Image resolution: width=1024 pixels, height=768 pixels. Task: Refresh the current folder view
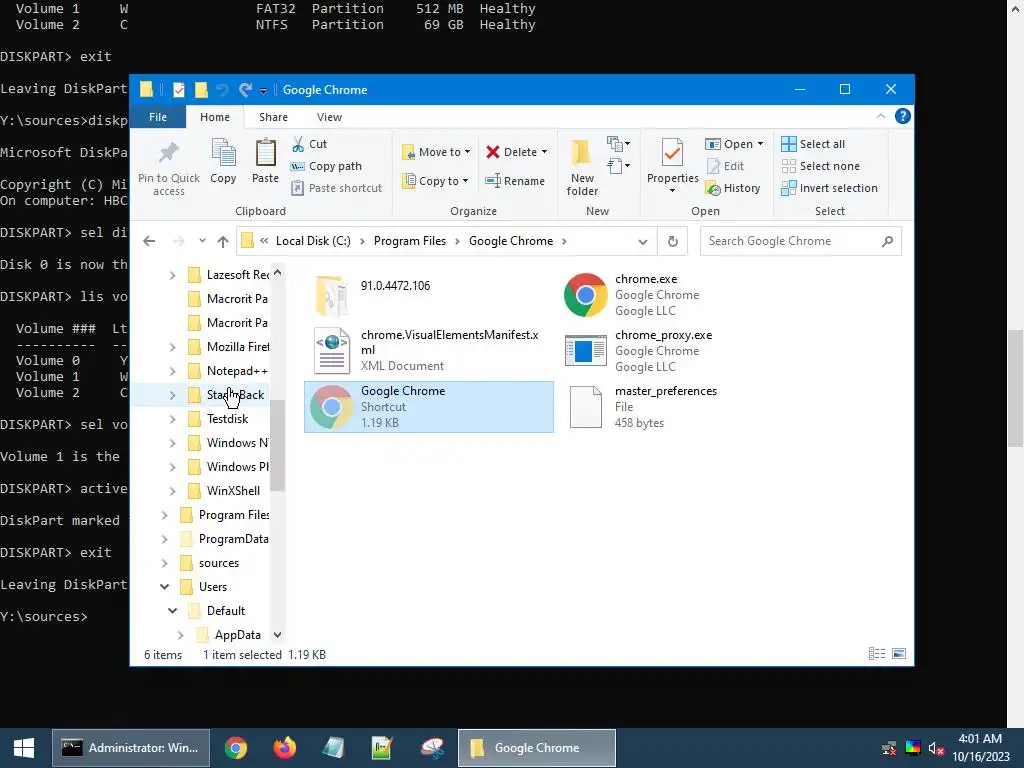pyautogui.click(x=673, y=241)
